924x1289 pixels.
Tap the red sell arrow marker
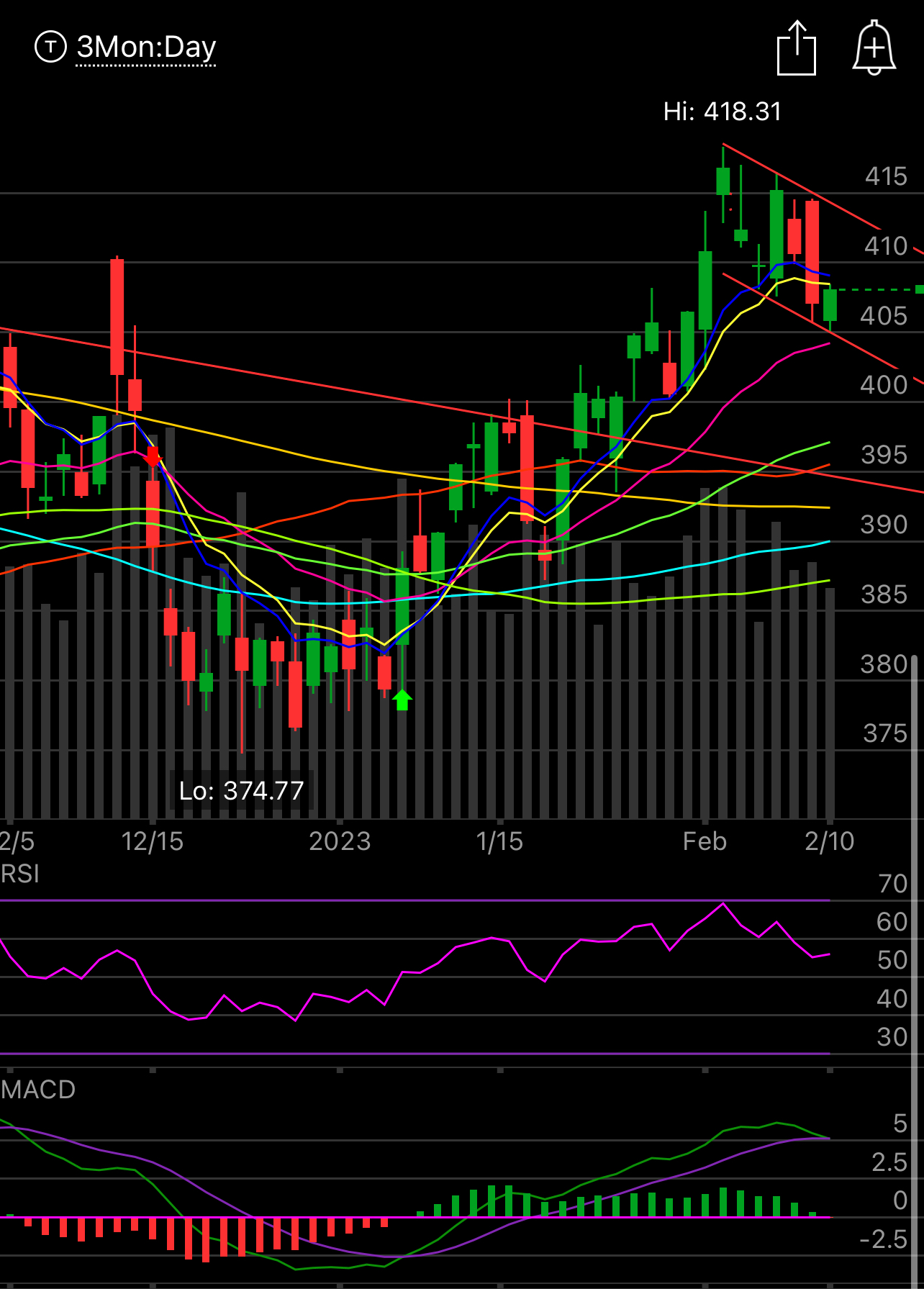pyautogui.click(x=153, y=456)
